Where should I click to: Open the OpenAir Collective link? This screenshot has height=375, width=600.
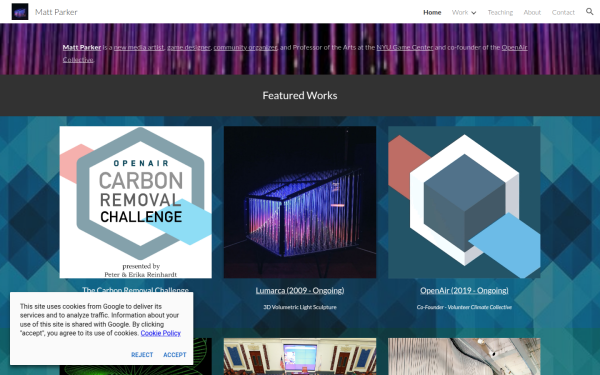tap(514, 47)
